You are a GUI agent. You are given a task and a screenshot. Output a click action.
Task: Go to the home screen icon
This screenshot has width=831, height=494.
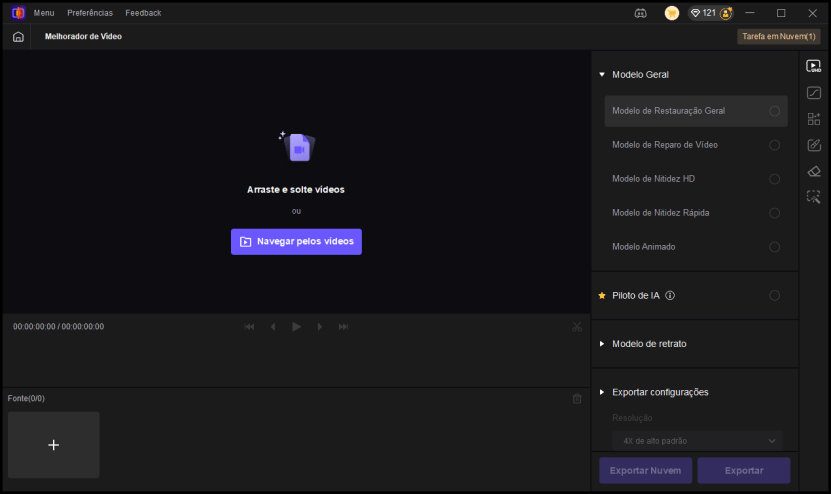(x=18, y=37)
